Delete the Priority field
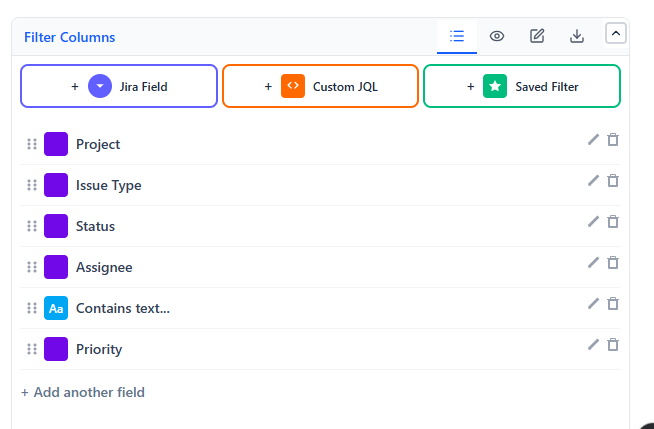The height and width of the screenshot is (429, 654). pos(613,344)
